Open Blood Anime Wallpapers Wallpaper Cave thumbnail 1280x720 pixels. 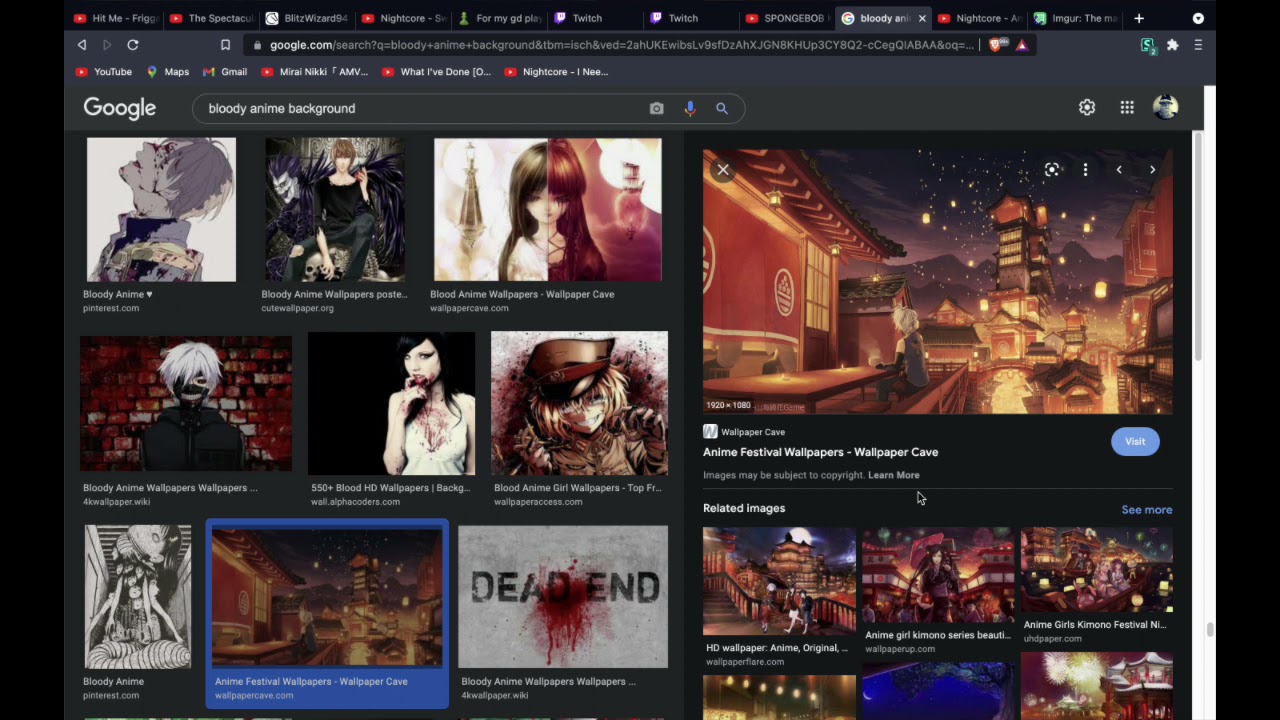point(547,210)
